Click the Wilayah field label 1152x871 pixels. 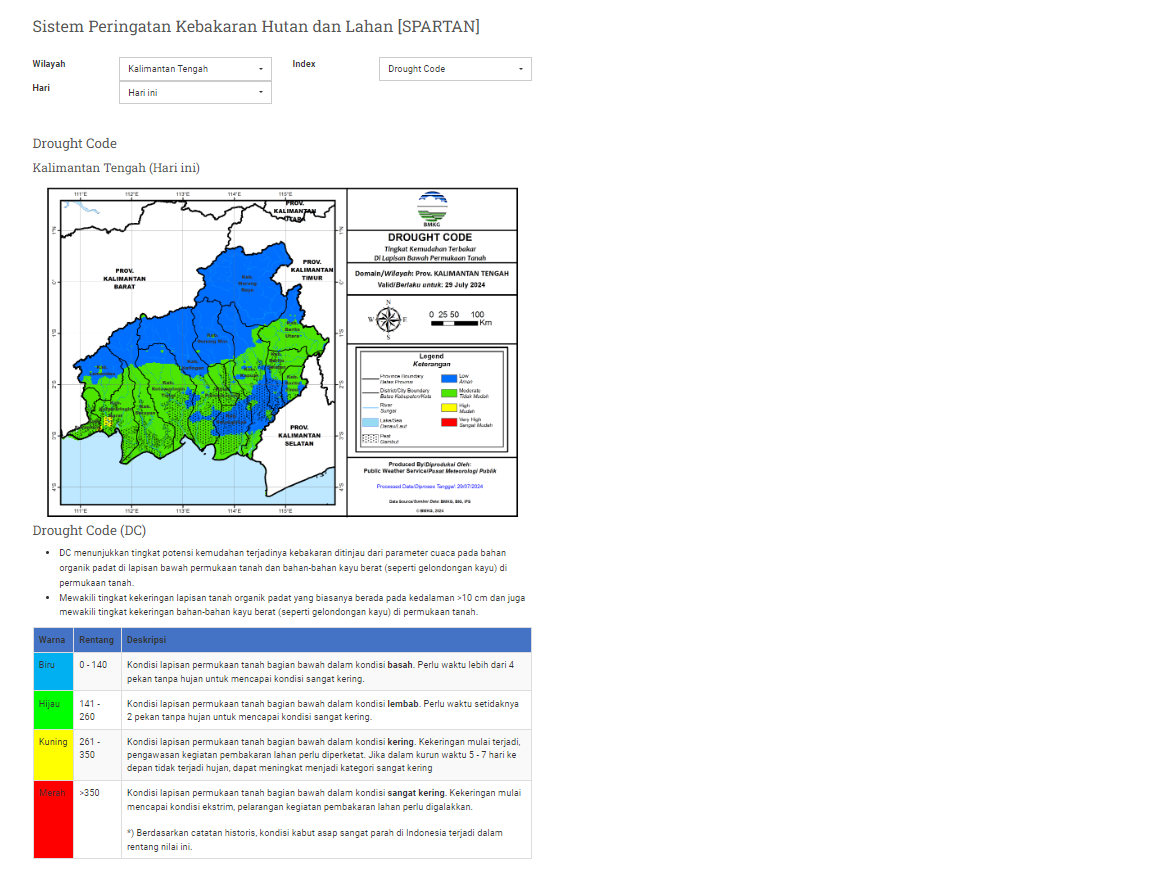tap(49, 64)
